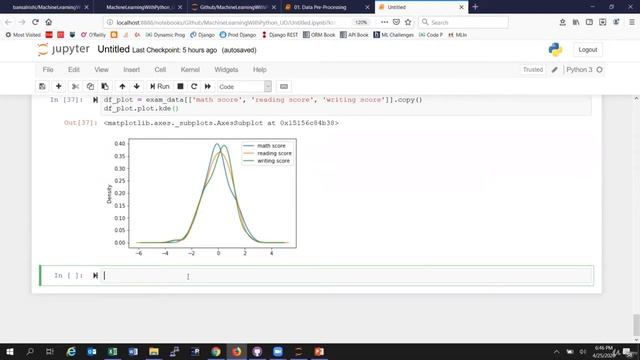Image resolution: width=640 pixels, height=360 pixels.
Task: Run the current cell
Action: [x=160, y=87]
